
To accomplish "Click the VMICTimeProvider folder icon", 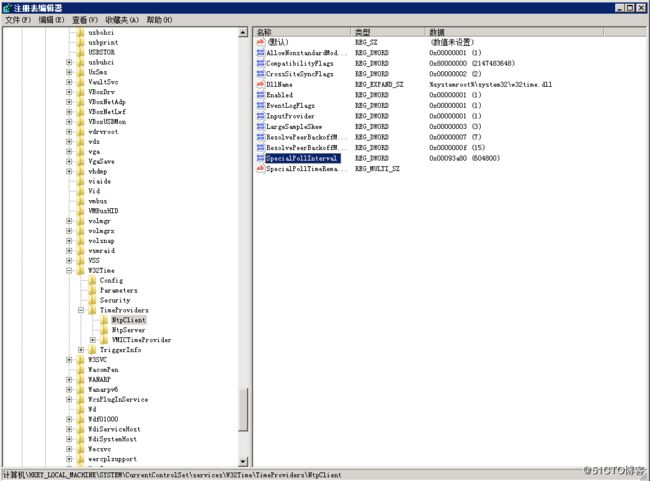I will coord(104,340).
